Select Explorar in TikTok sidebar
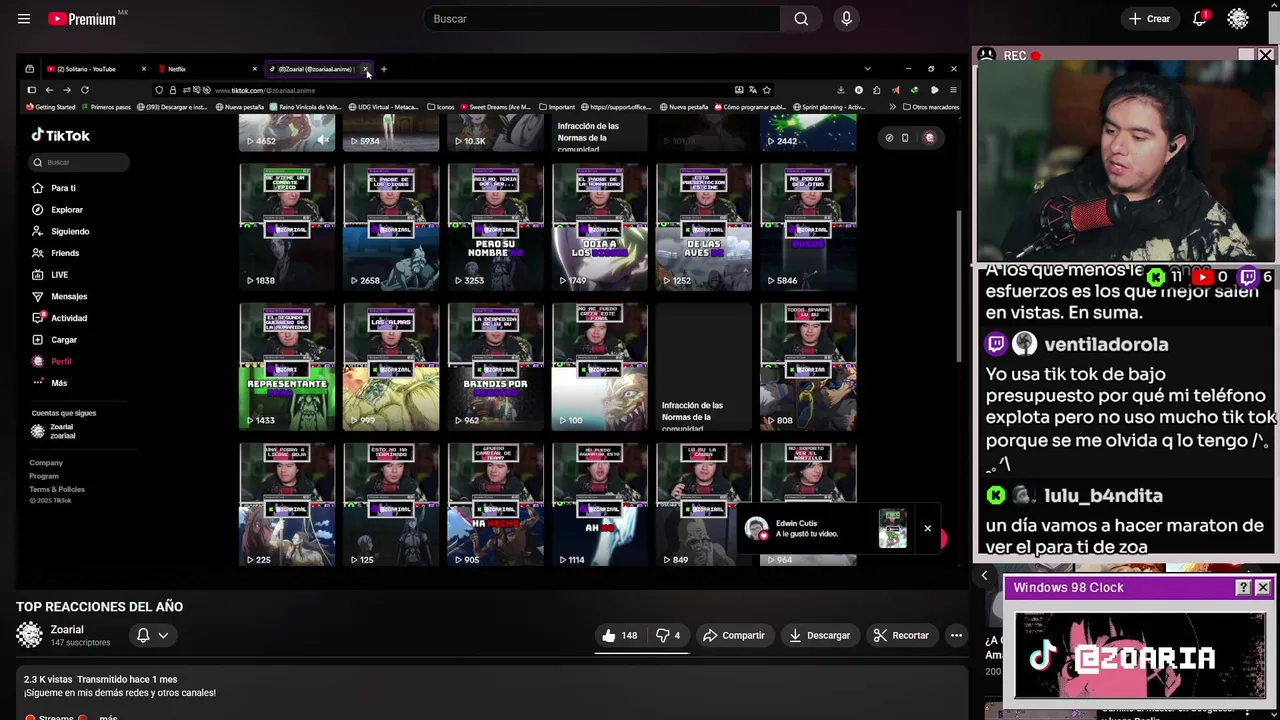 point(58,210)
